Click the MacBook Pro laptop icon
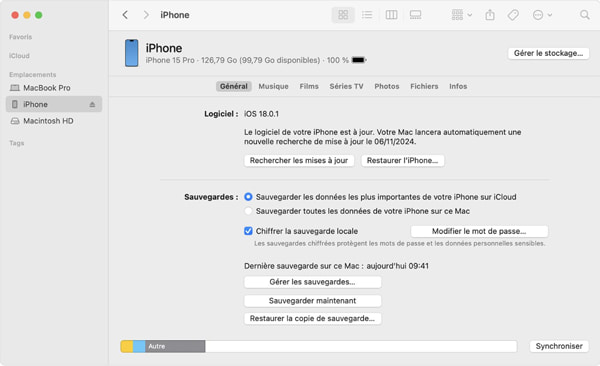Image resolution: width=600 pixels, height=366 pixels. coord(15,88)
